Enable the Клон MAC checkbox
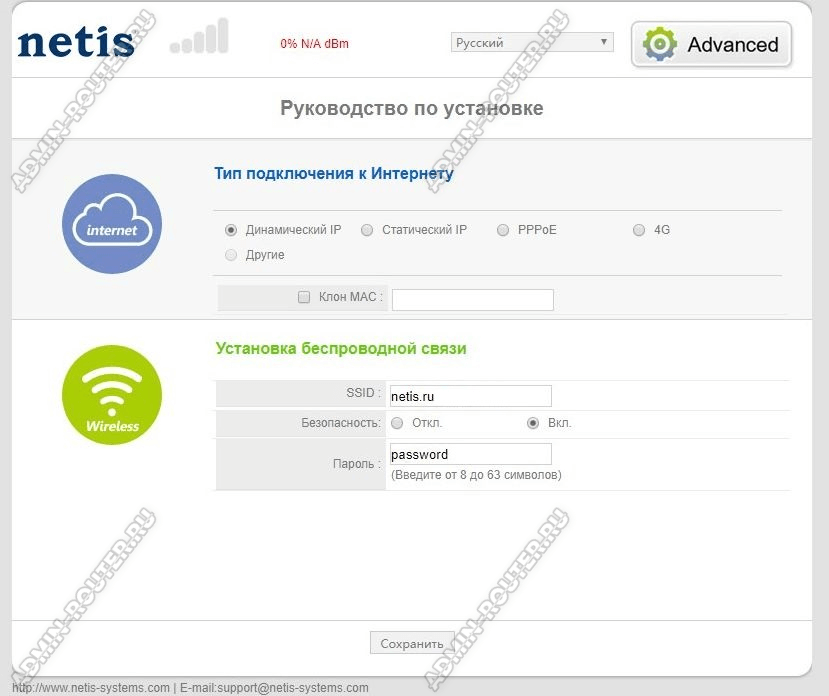 point(304,297)
